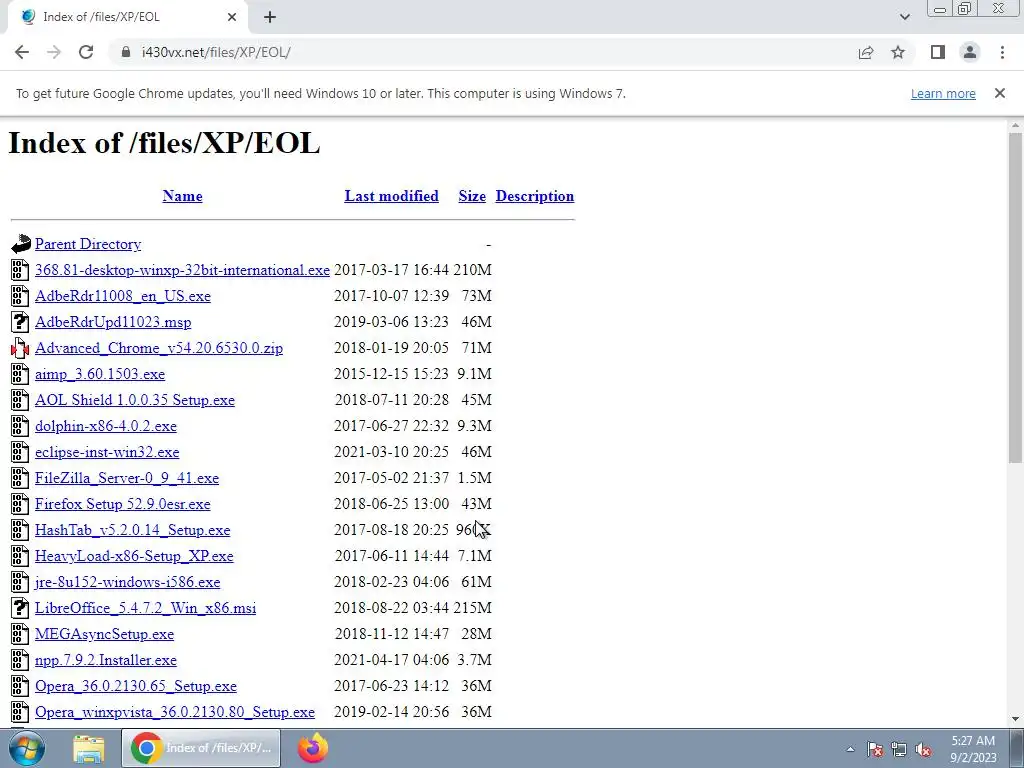Sort listing by Name column
This screenshot has width=1024, height=768.
pos(182,196)
